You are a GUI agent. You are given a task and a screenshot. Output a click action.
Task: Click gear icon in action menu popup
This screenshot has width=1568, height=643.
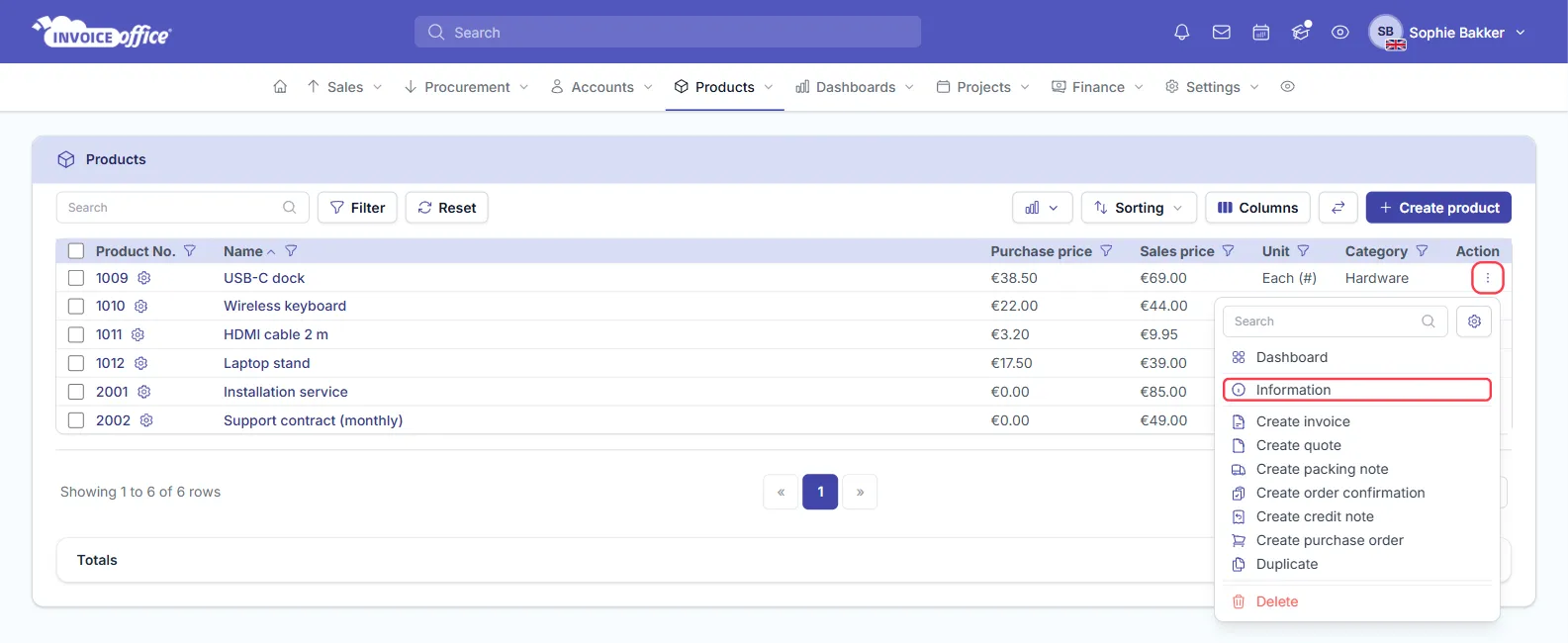(1474, 321)
